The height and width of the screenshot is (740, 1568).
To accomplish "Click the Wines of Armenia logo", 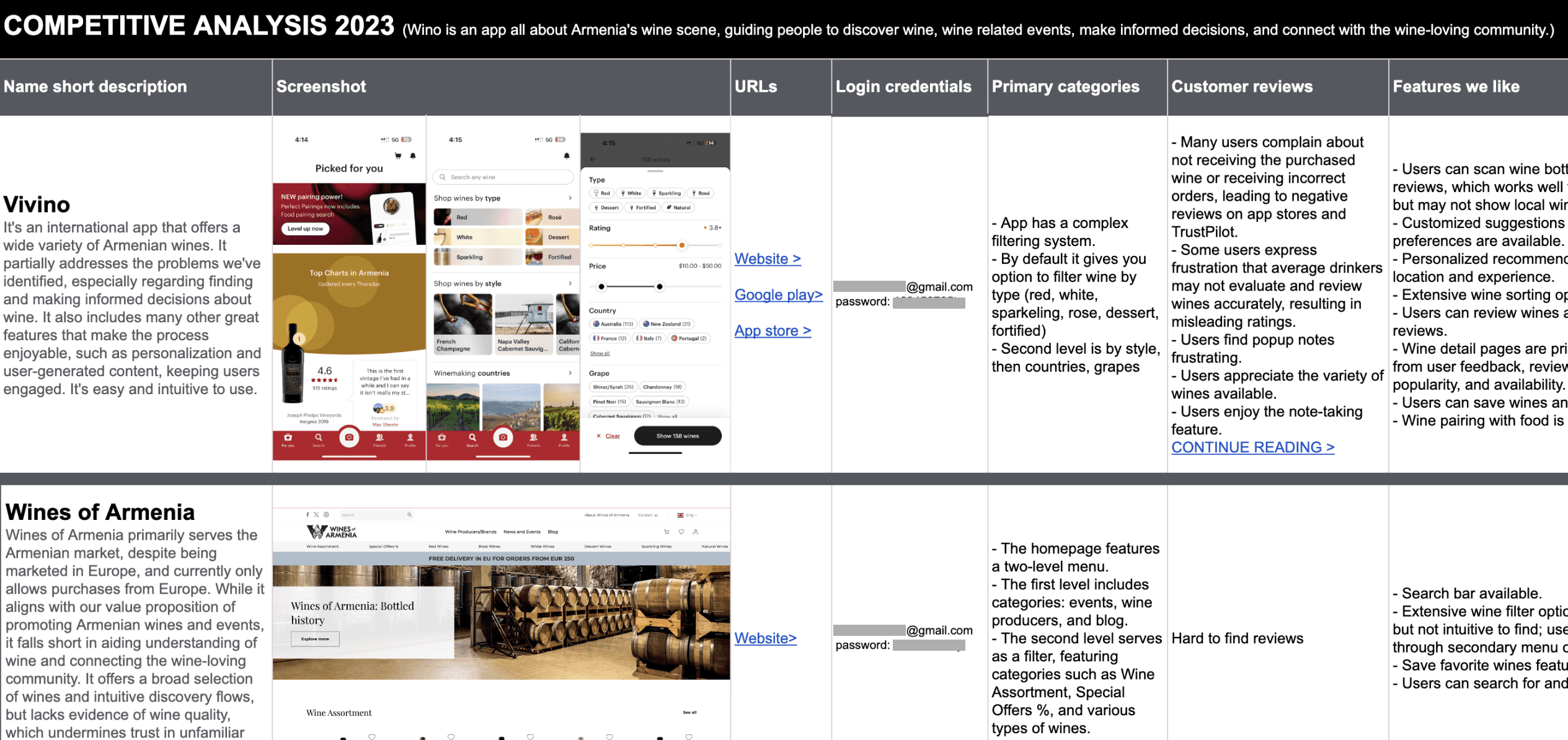I will pyautogui.click(x=332, y=532).
